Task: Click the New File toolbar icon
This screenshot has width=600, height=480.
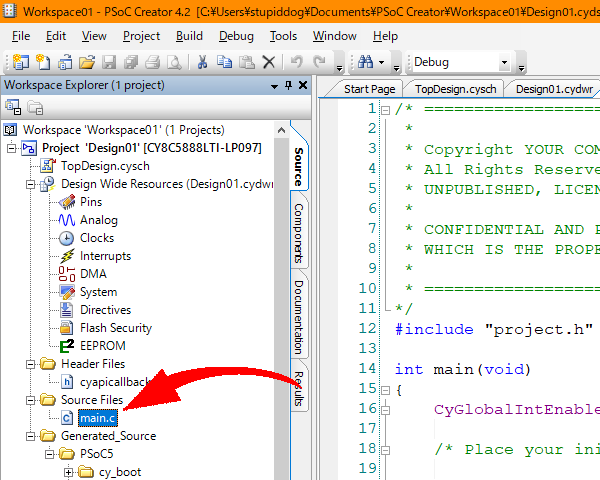Action: [x=43, y=62]
